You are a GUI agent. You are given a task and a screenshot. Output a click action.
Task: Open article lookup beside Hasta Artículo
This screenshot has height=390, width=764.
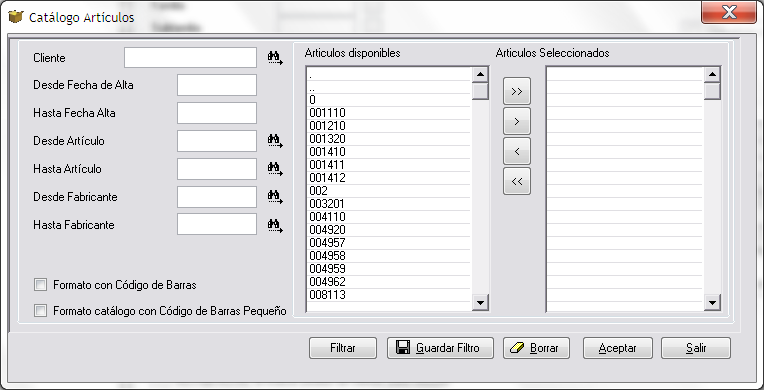coord(275,169)
